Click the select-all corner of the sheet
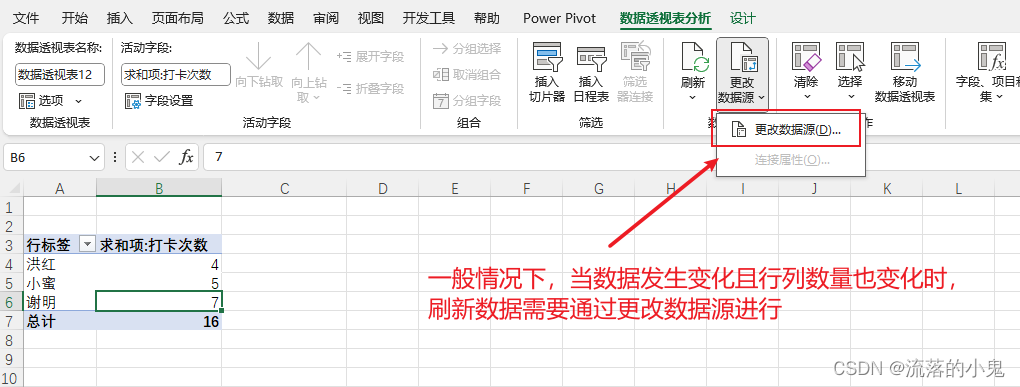This screenshot has width=1020, height=387. click(12, 188)
